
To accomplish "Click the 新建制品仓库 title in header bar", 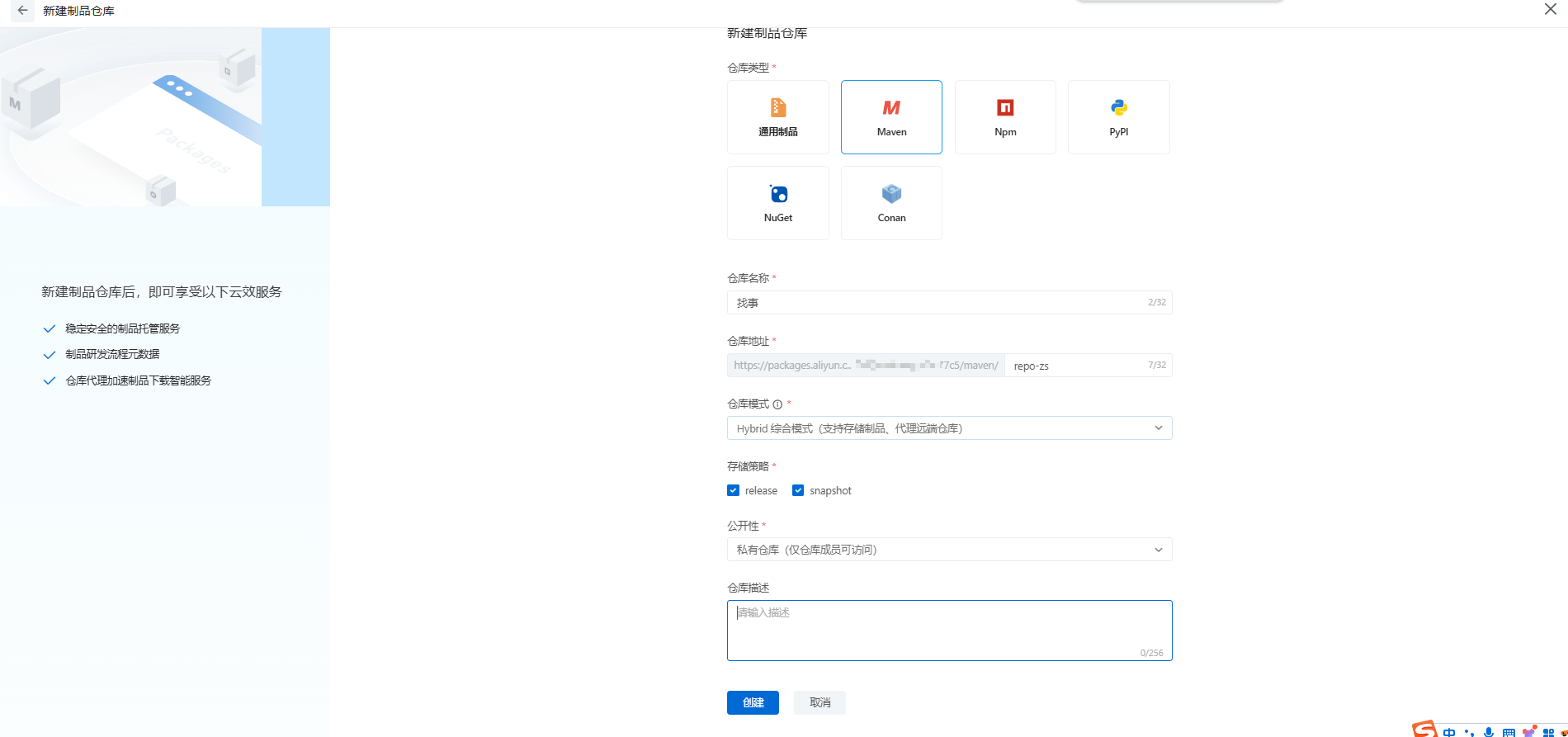I will click(78, 11).
